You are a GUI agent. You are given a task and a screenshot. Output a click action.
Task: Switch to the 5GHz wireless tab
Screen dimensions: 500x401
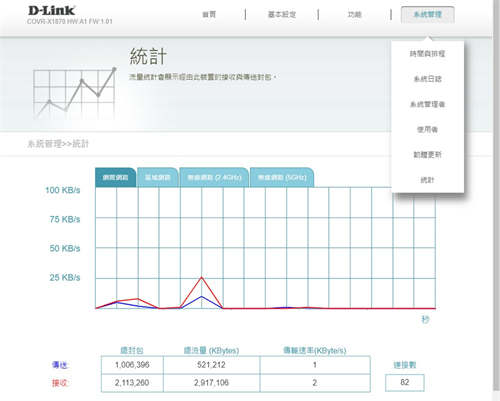click(282, 177)
